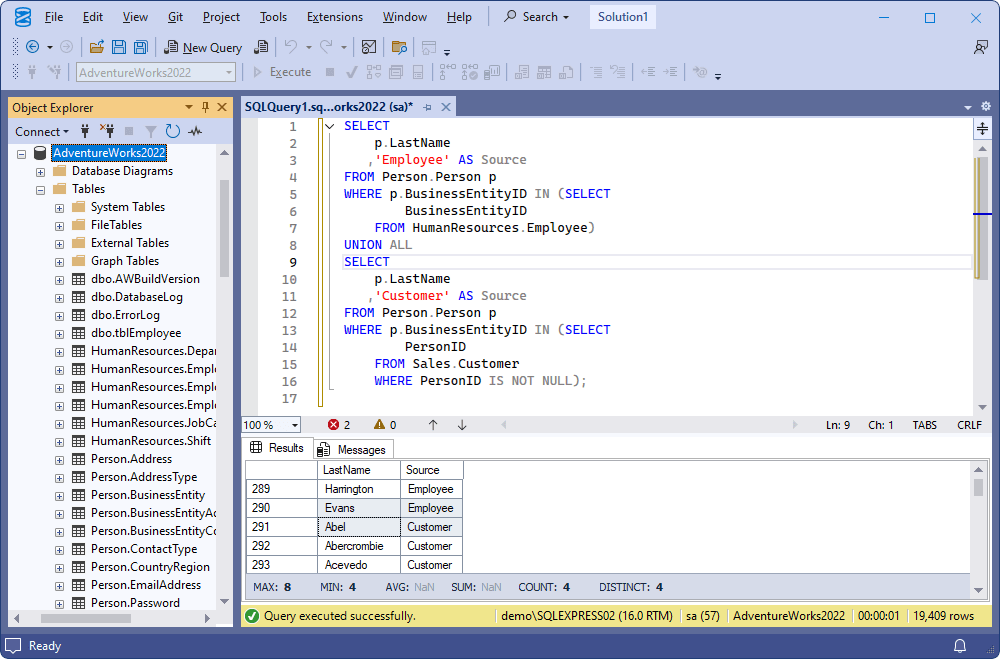Pin the SQLQuery1 tab
1000x659 pixels.
pyautogui.click(x=427, y=107)
